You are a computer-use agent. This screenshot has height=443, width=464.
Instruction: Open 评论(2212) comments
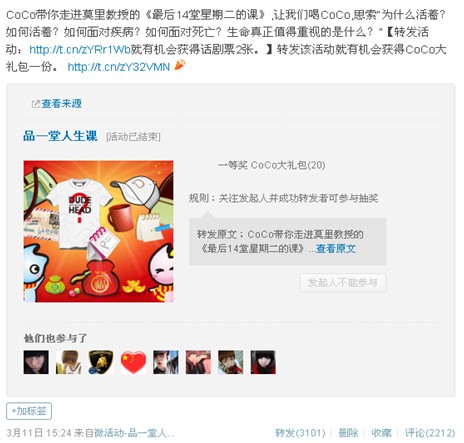point(430,433)
